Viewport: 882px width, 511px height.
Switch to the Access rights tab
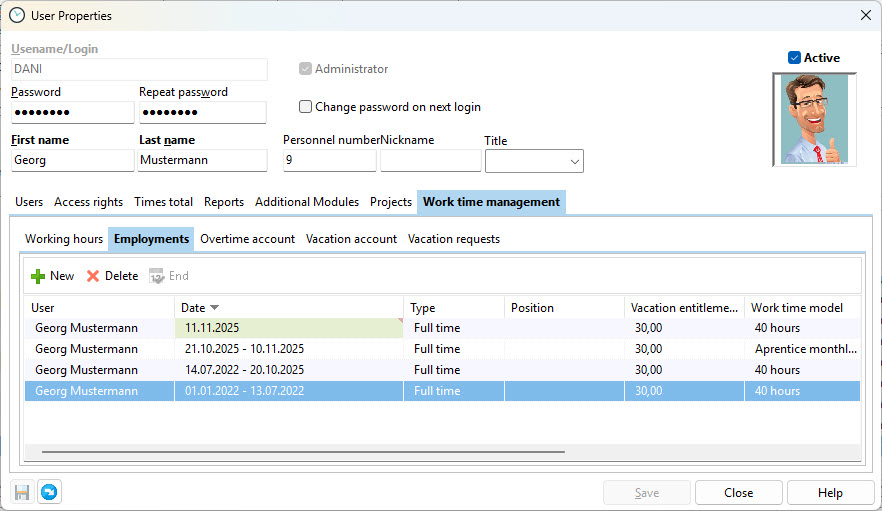point(88,202)
